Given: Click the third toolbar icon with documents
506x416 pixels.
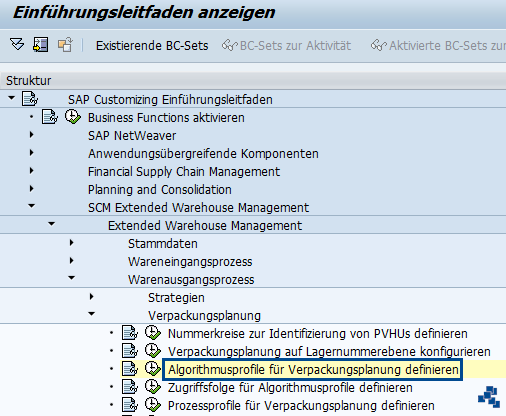Looking at the screenshot, I should 65,45.
